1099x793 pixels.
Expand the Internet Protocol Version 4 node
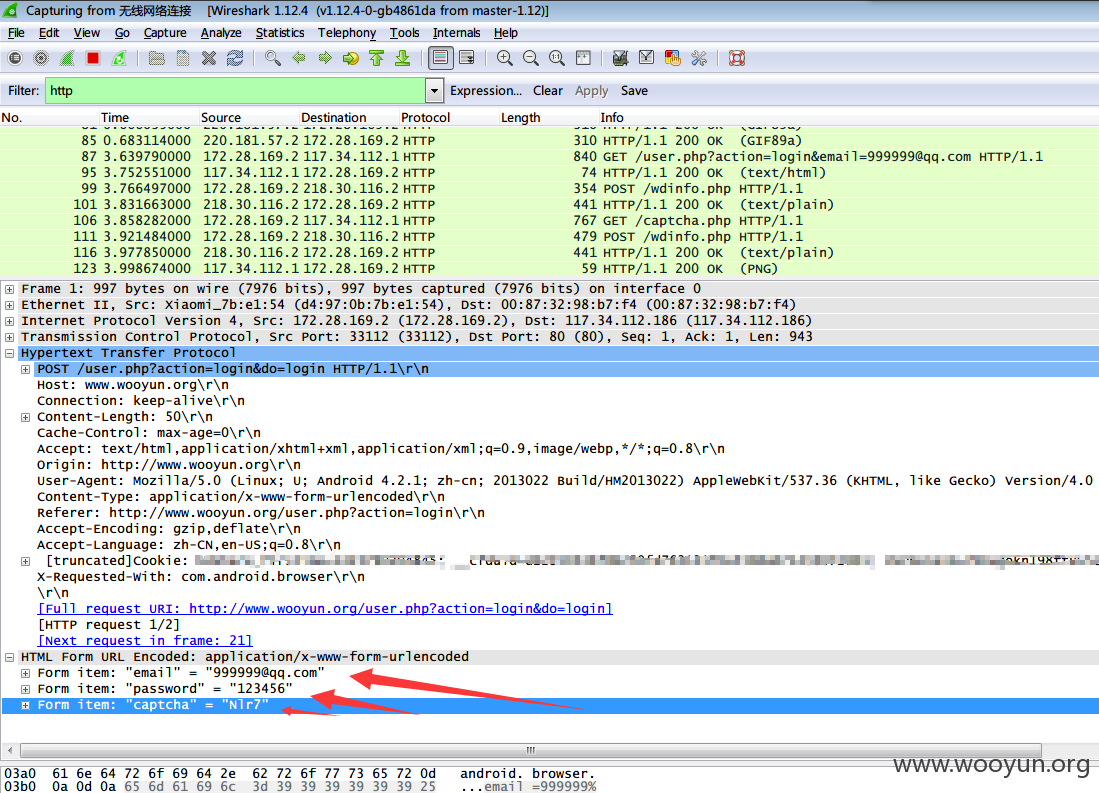[x=9, y=321]
